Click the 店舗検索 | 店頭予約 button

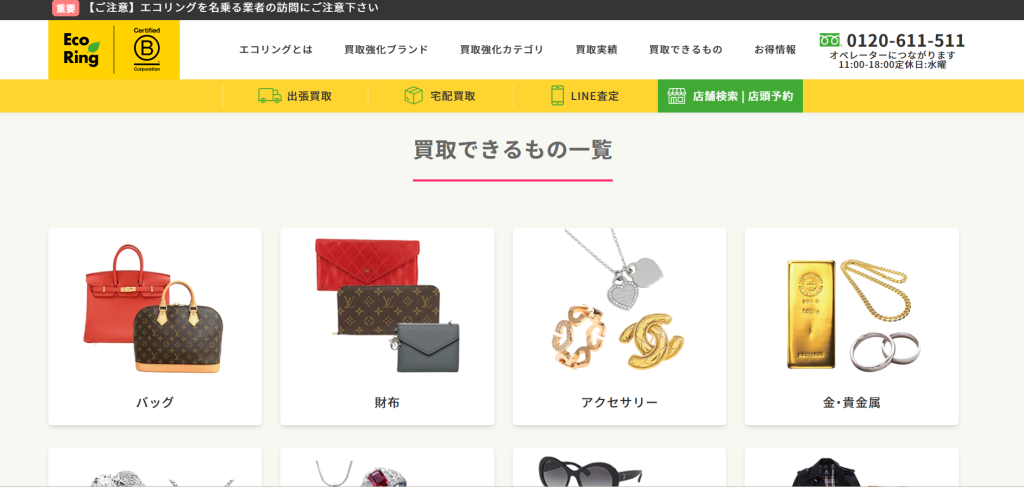point(730,96)
